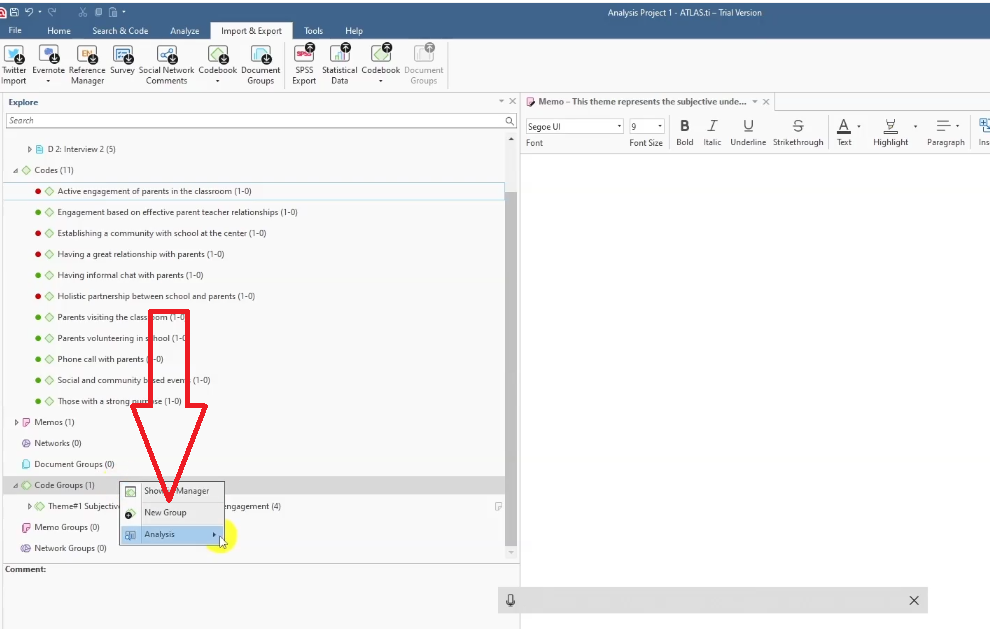The image size is (990, 629).
Task: Toggle Bold formatting in memo editor
Action: pos(685,126)
